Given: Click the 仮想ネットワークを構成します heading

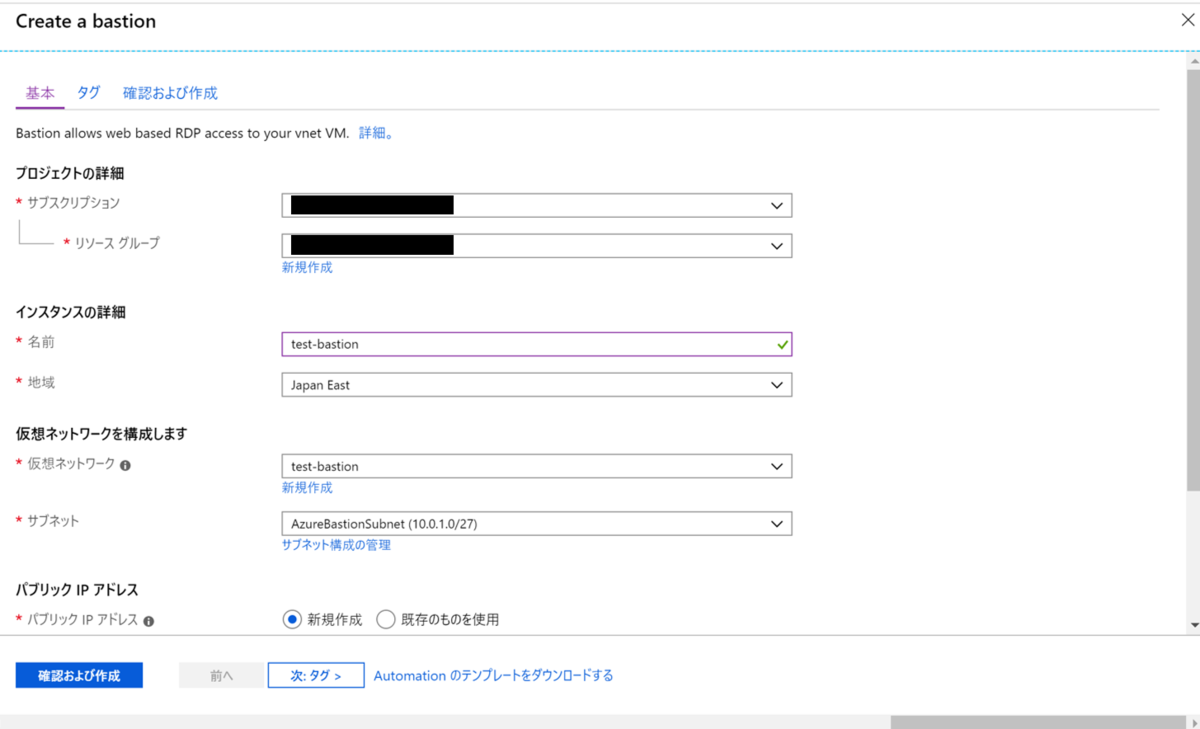Looking at the screenshot, I should (x=102, y=434).
